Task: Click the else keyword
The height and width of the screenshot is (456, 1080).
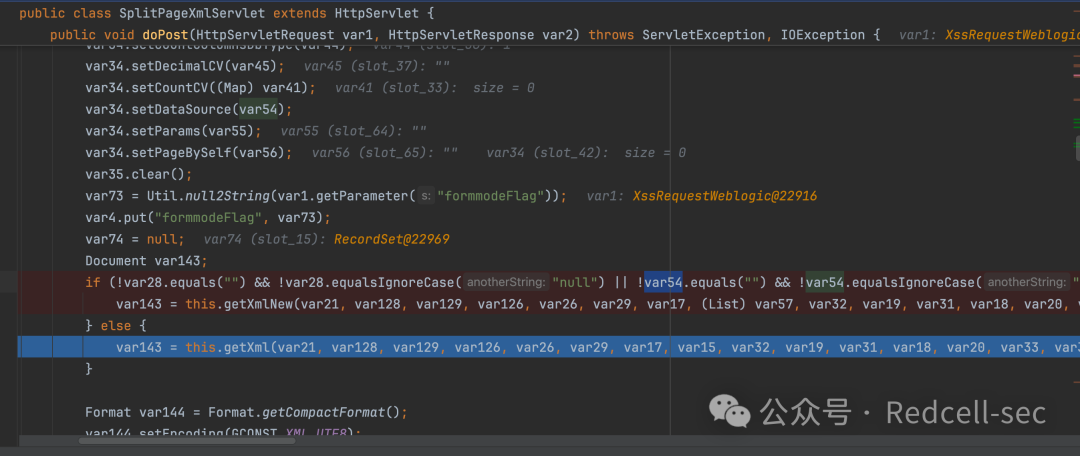Action: [115, 325]
